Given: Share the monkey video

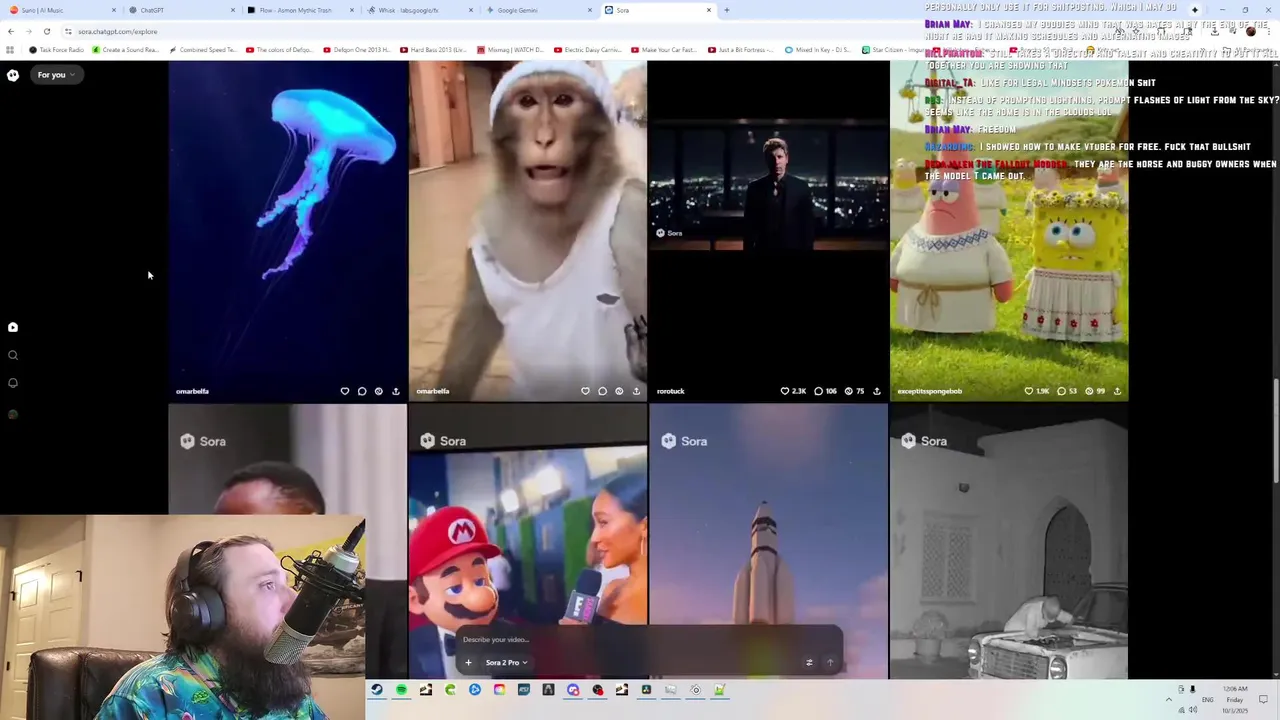Looking at the screenshot, I should tap(636, 391).
